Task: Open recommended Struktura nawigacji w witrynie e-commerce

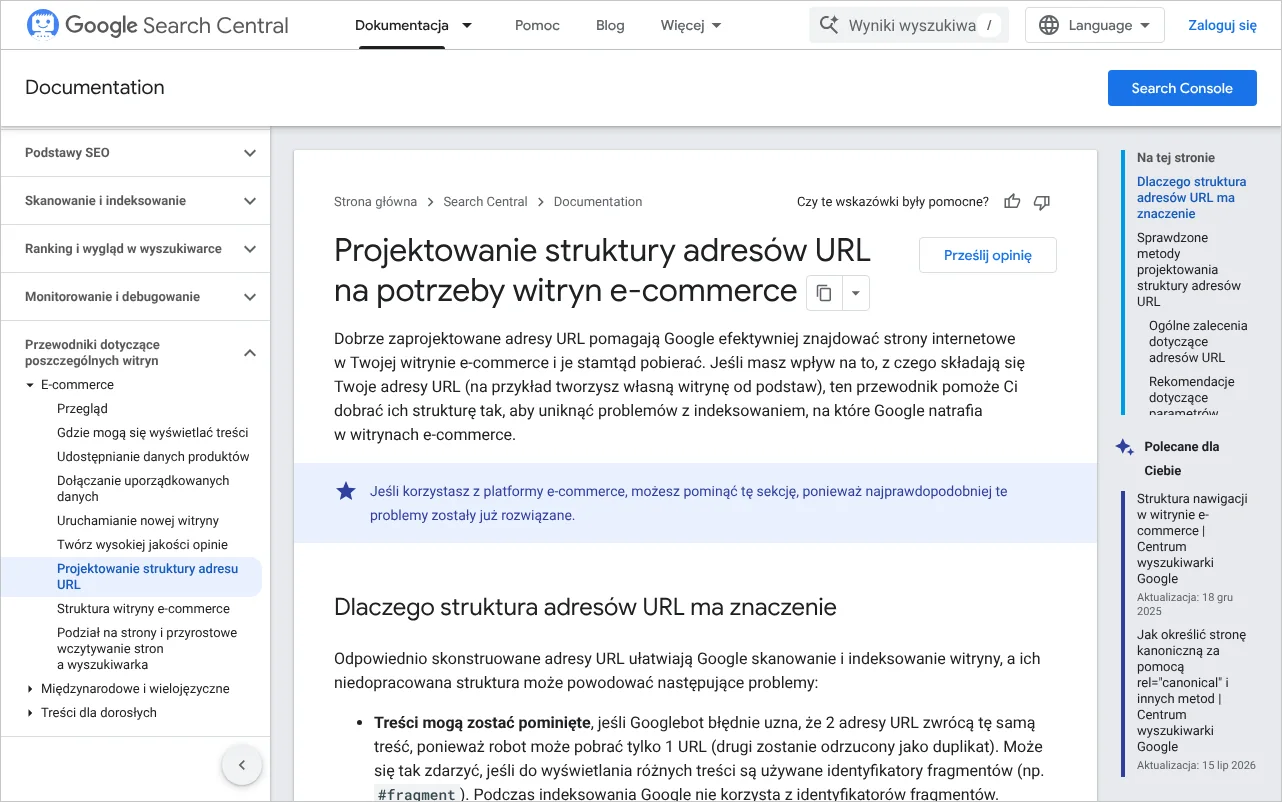Action: [x=1192, y=539]
